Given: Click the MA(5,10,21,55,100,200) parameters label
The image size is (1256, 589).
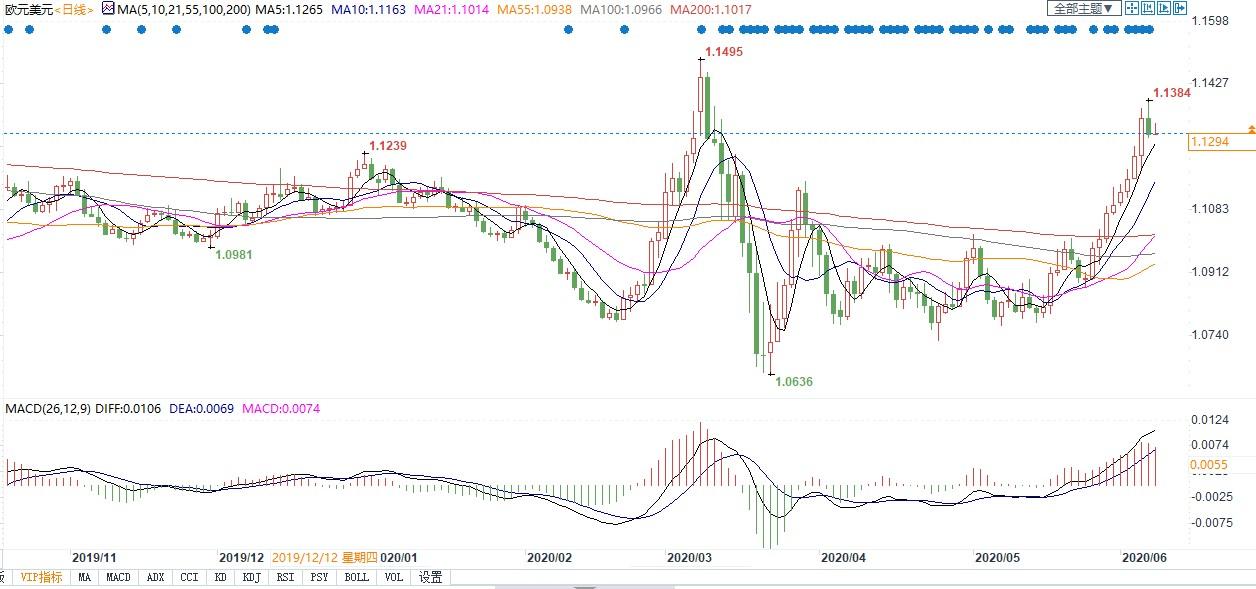Looking at the screenshot, I should [x=184, y=9].
